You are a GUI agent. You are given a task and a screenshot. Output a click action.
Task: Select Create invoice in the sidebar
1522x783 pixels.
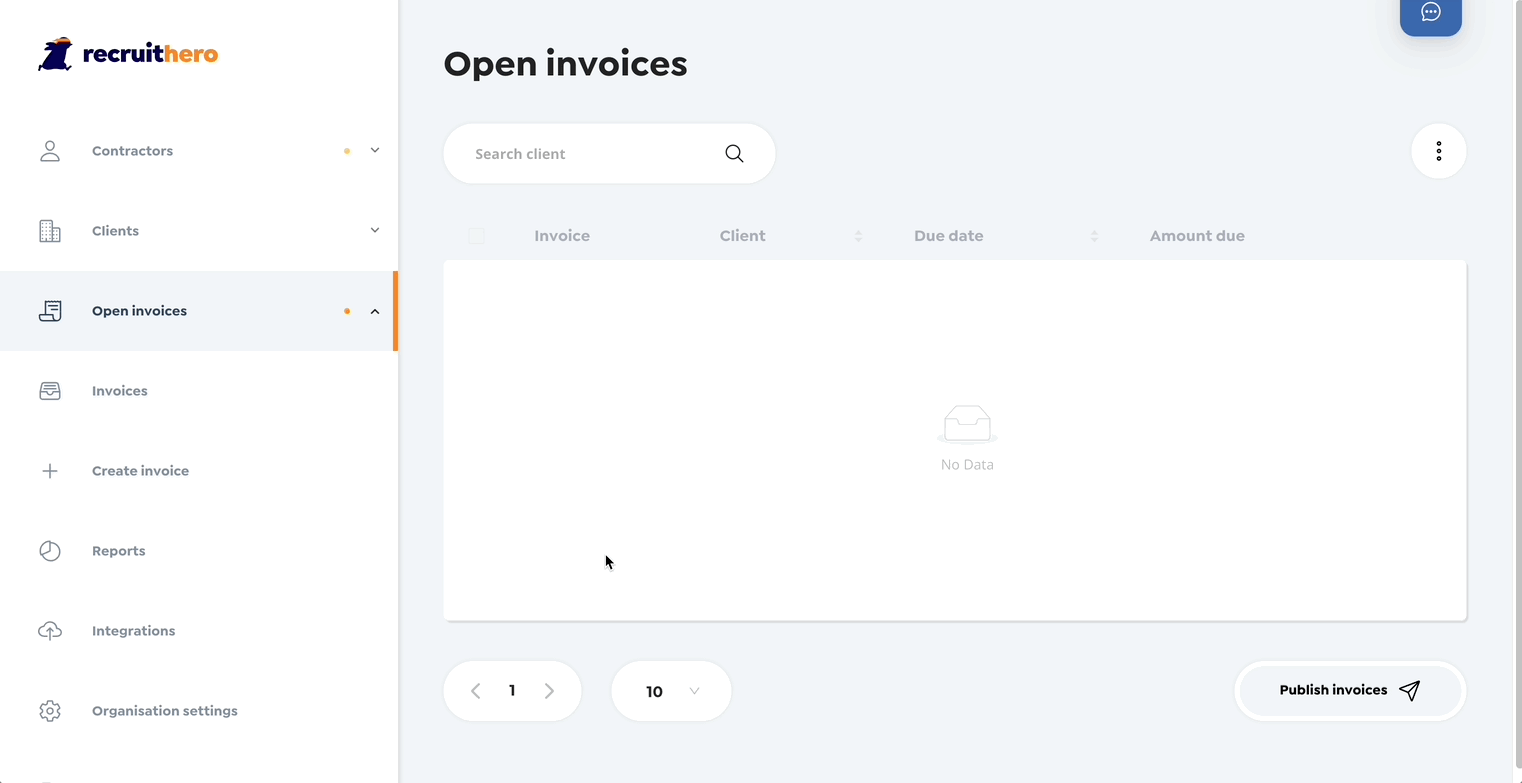click(140, 471)
